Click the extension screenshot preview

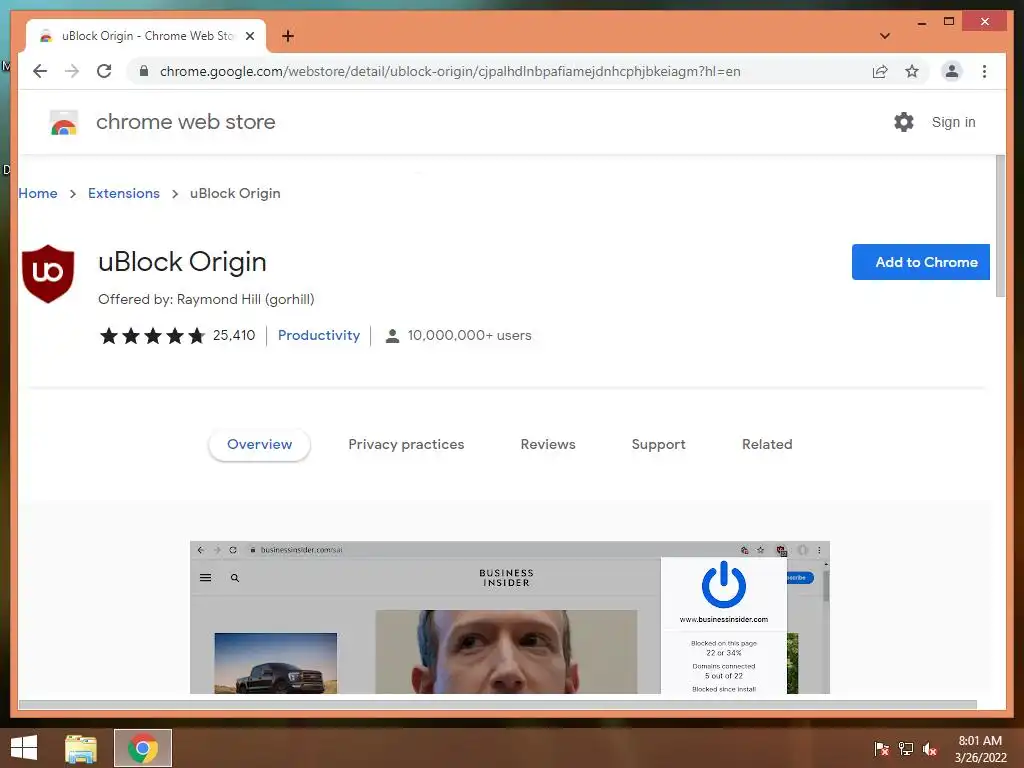(509, 617)
